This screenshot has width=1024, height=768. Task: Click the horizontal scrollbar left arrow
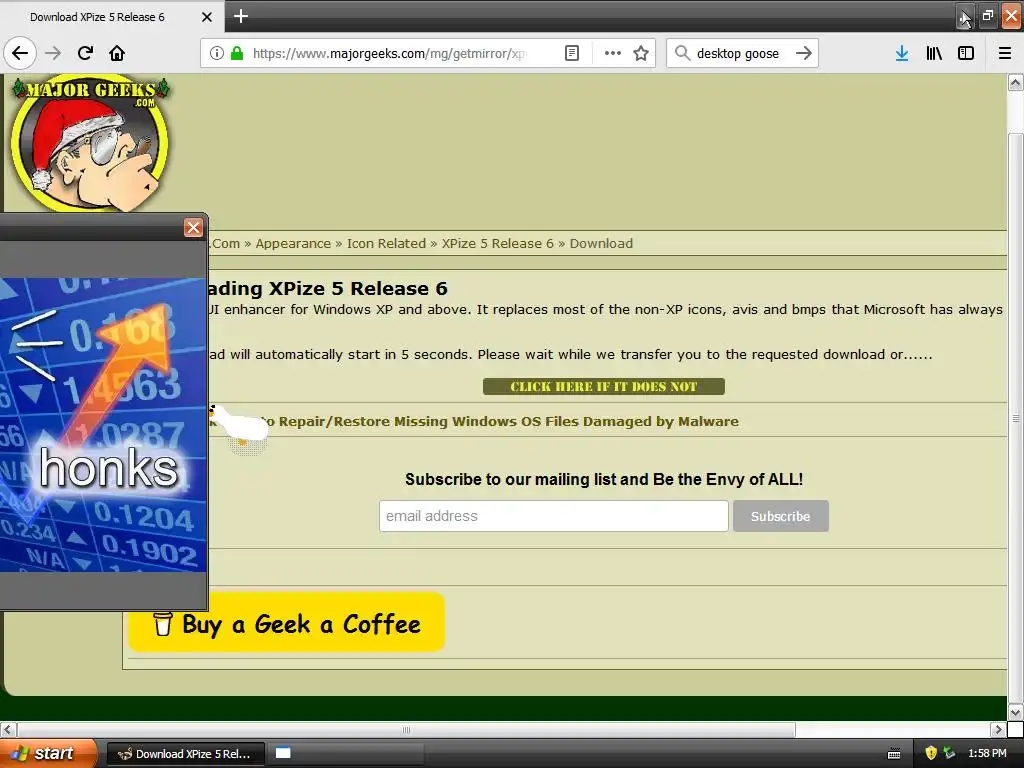8,729
